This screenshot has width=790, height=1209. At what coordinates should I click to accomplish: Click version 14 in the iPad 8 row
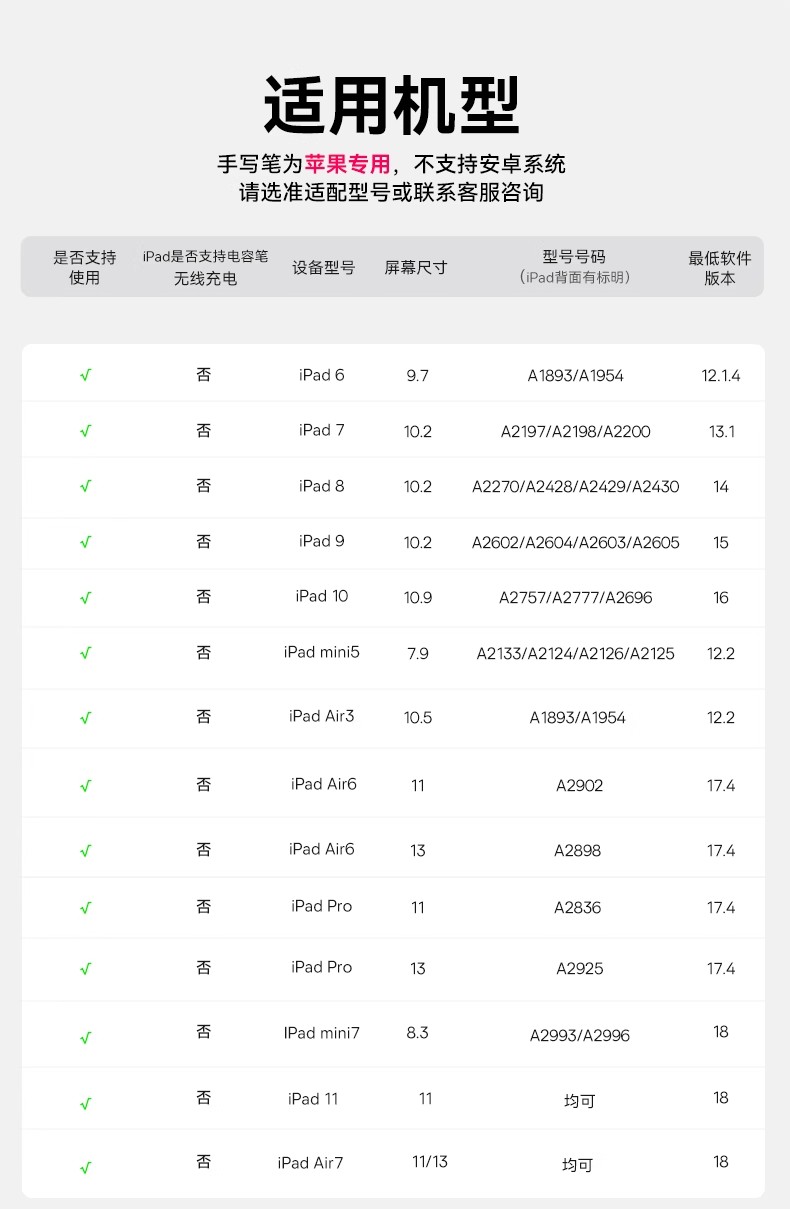pos(721,487)
